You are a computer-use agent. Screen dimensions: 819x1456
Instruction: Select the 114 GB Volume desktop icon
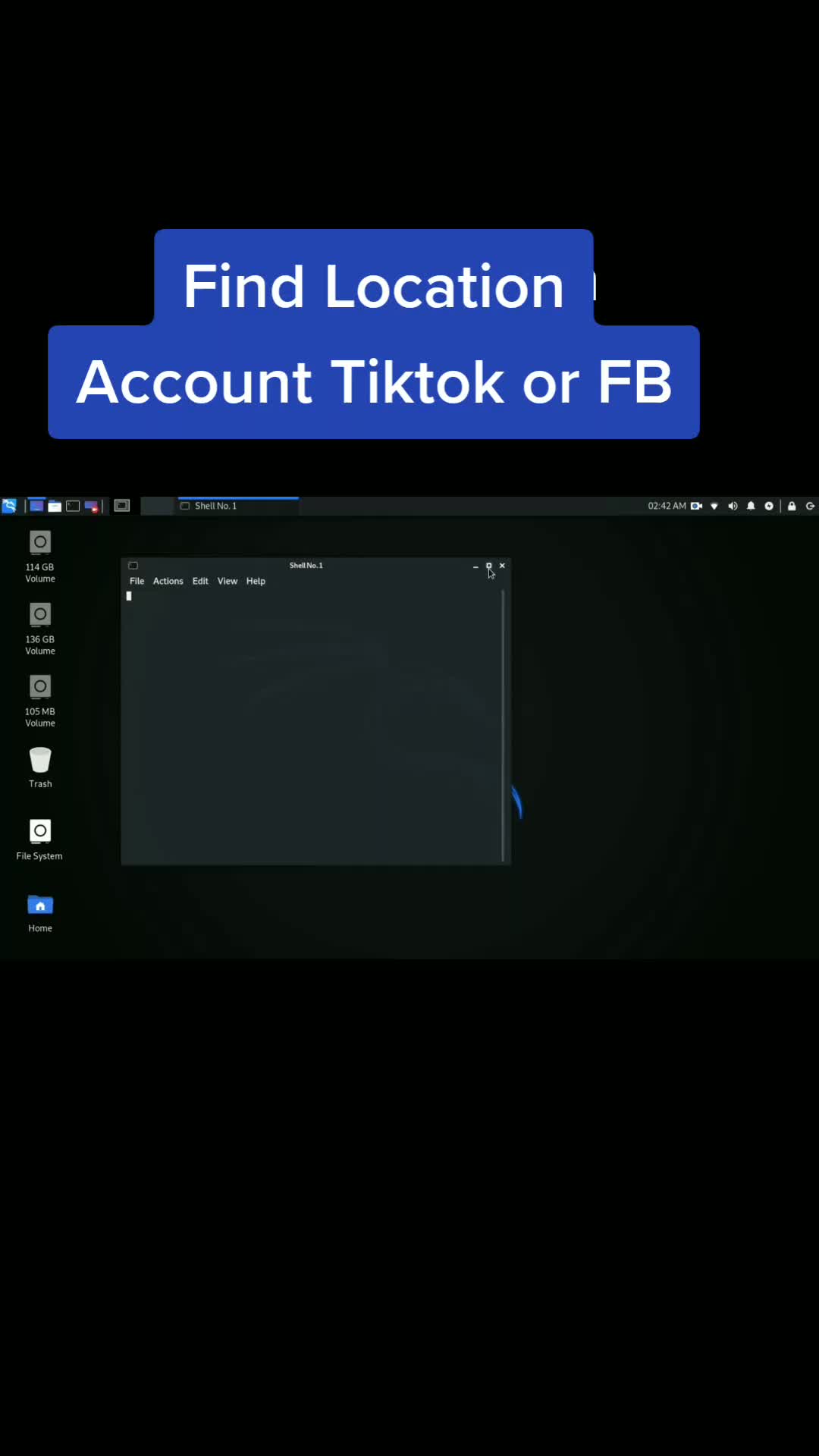pyautogui.click(x=40, y=557)
